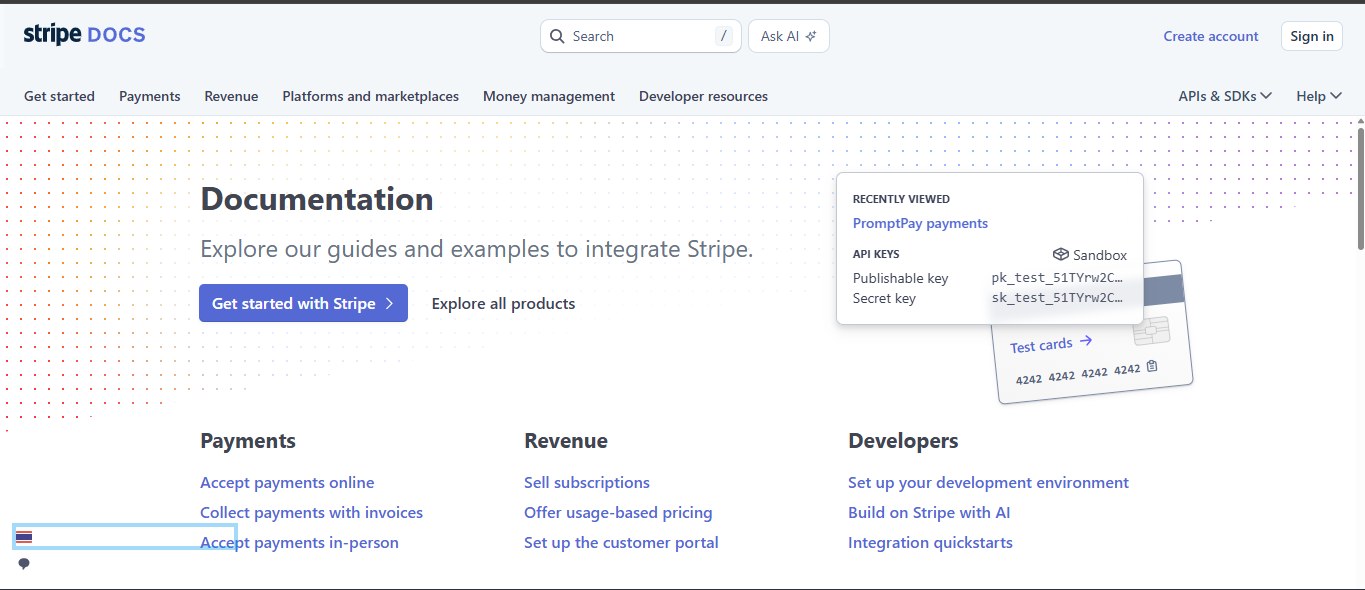Expand the APIs & SDKs dropdown
1365x590 pixels.
pos(1225,96)
